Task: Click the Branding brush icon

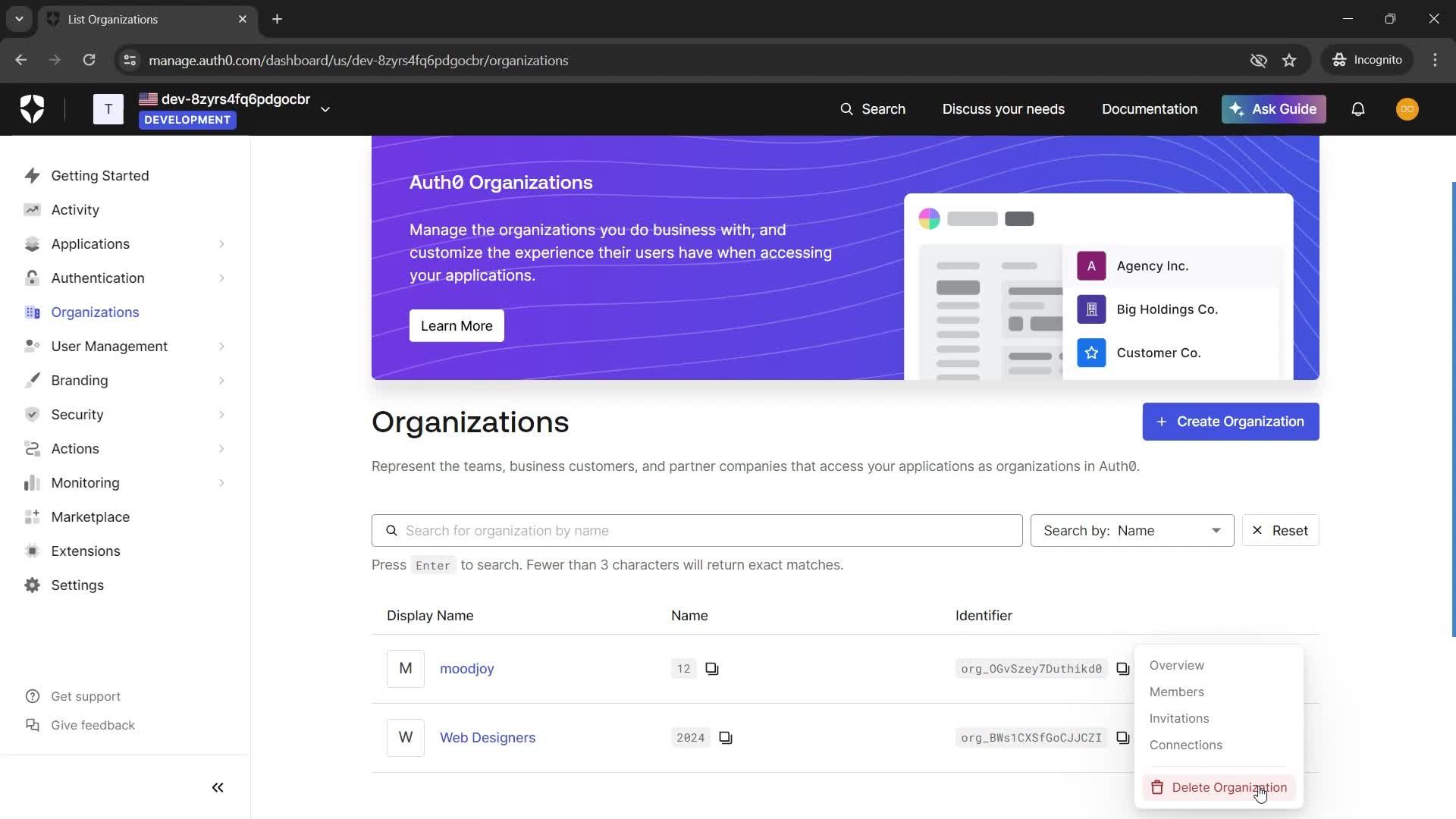Action: [32, 381]
